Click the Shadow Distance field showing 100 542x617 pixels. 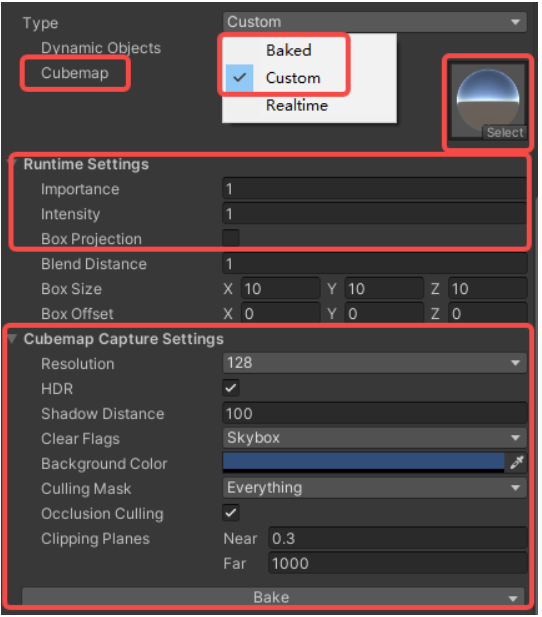coord(374,413)
